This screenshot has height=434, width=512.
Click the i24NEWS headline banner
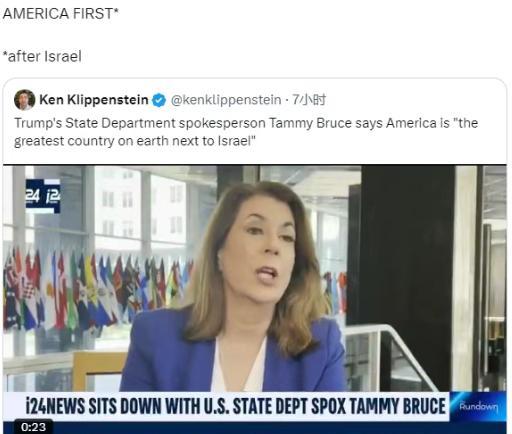(x=235, y=406)
